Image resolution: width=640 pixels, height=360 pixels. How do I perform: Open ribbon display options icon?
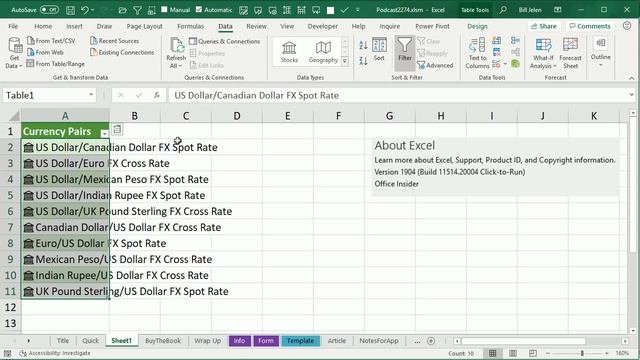tap(558, 9)
